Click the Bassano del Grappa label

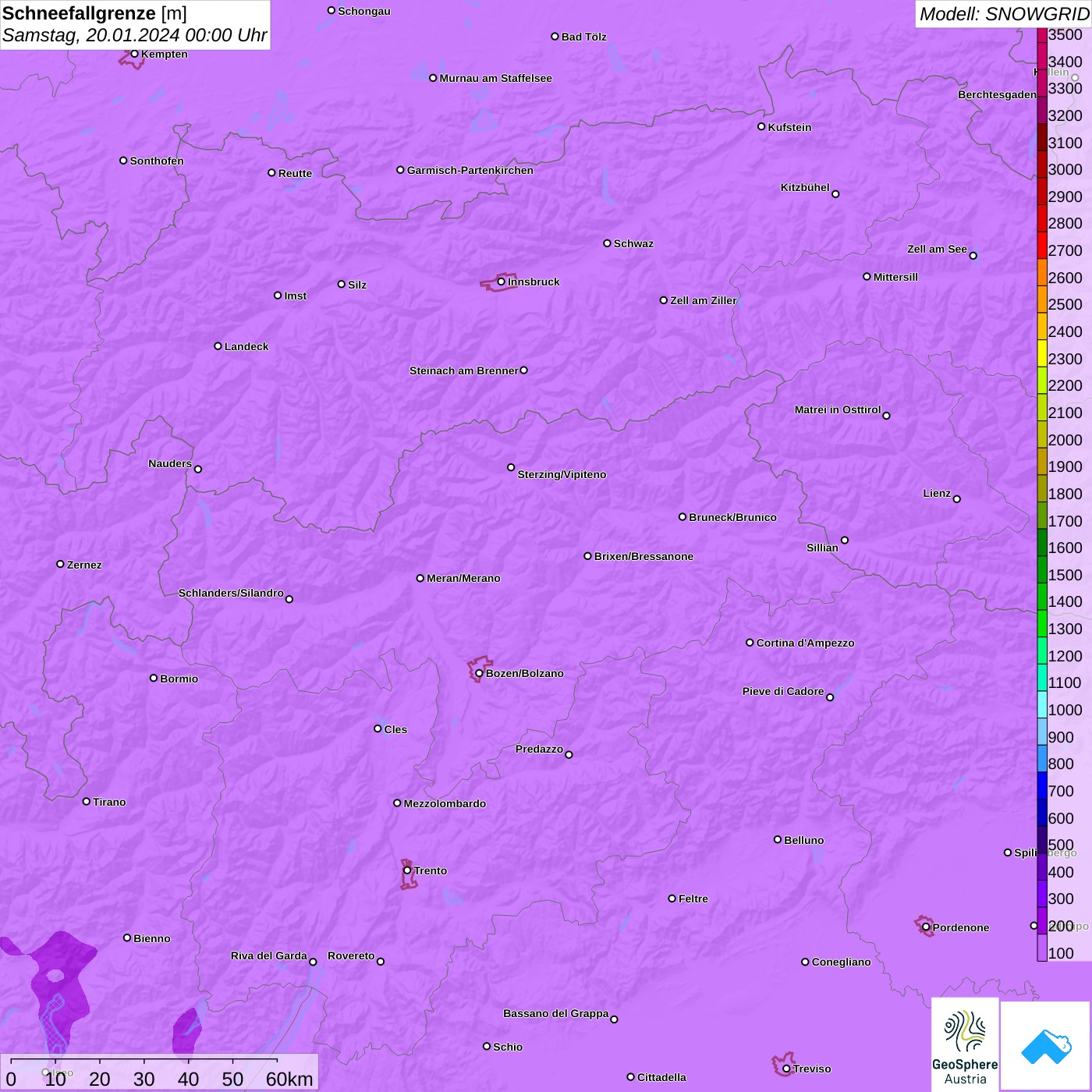(556, 1013)
